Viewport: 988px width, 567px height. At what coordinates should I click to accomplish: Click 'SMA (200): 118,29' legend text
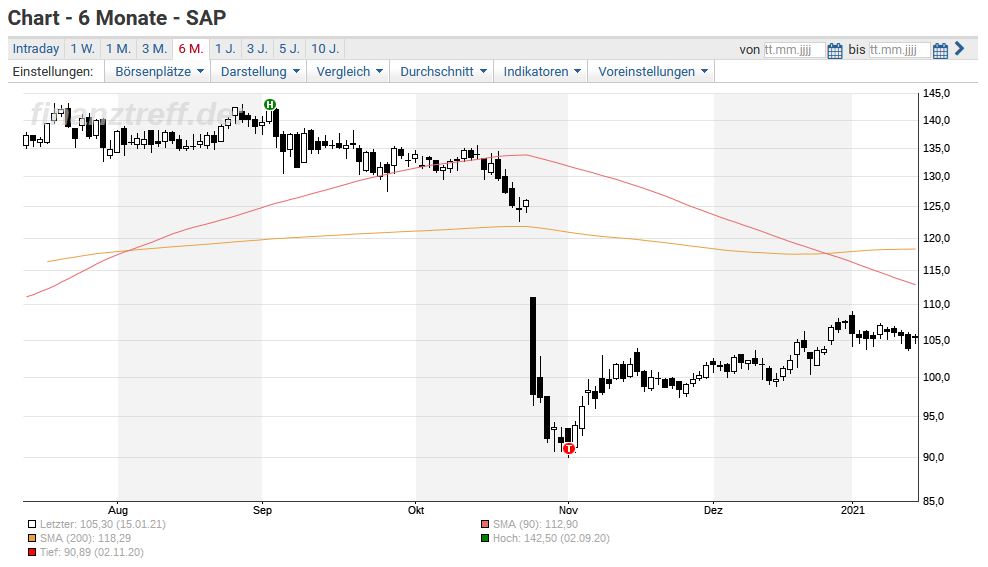(x=86, y=538)
